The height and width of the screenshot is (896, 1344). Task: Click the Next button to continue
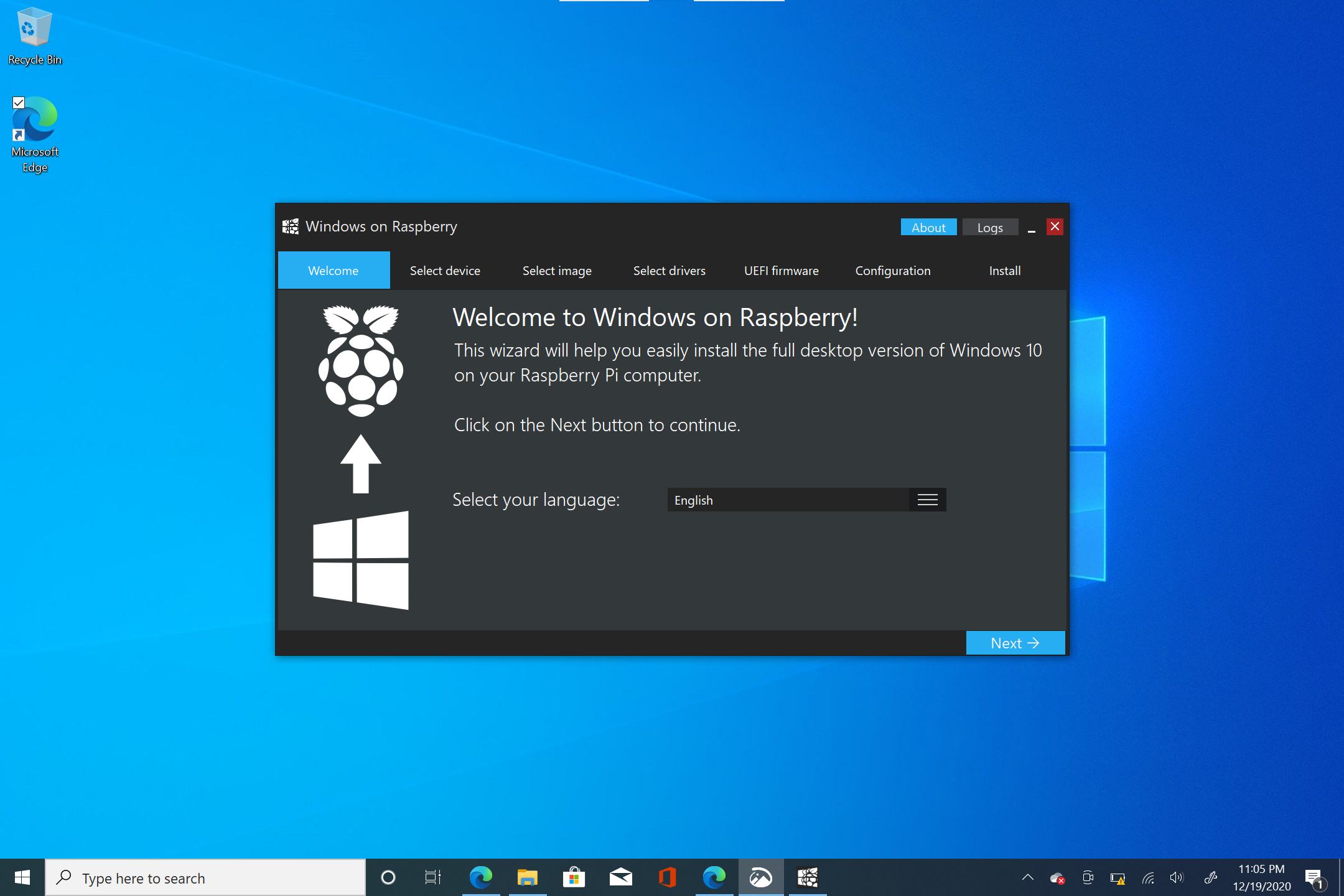click(1015, 643)
